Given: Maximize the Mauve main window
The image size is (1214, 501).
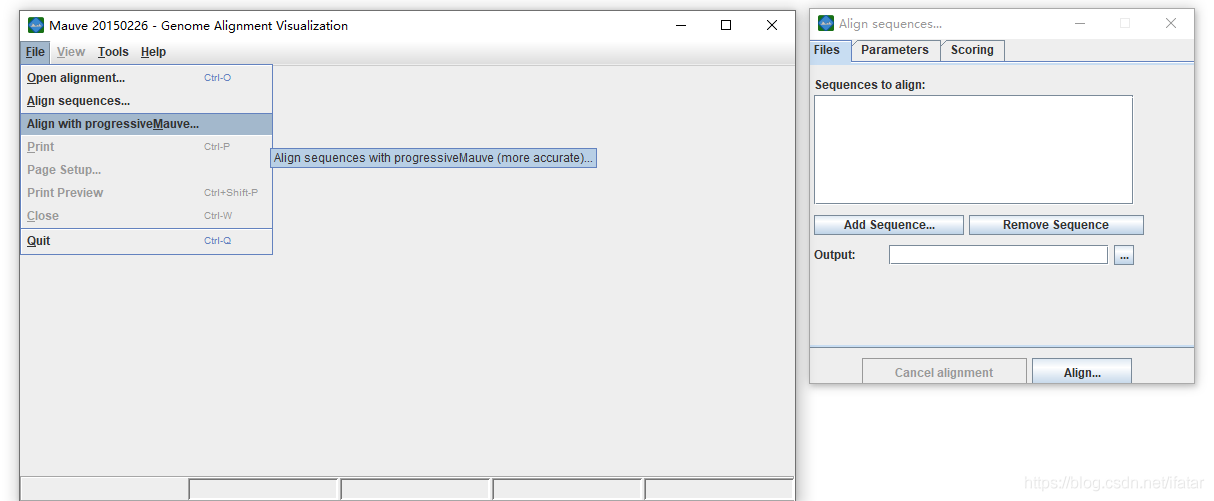Looking at the screenshot, I should pos(726,25).
